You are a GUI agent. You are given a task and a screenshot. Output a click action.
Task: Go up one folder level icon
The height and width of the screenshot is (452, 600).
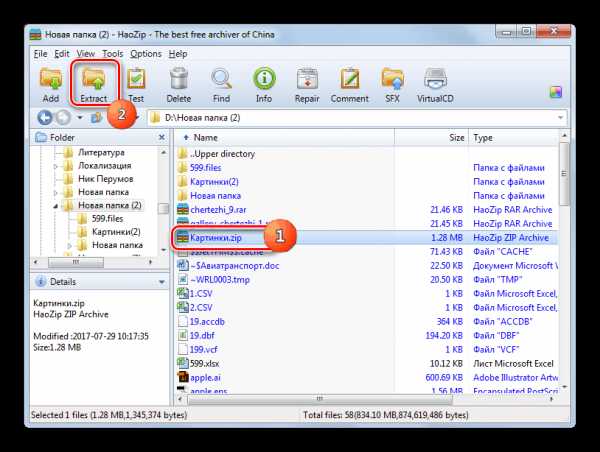96,117
